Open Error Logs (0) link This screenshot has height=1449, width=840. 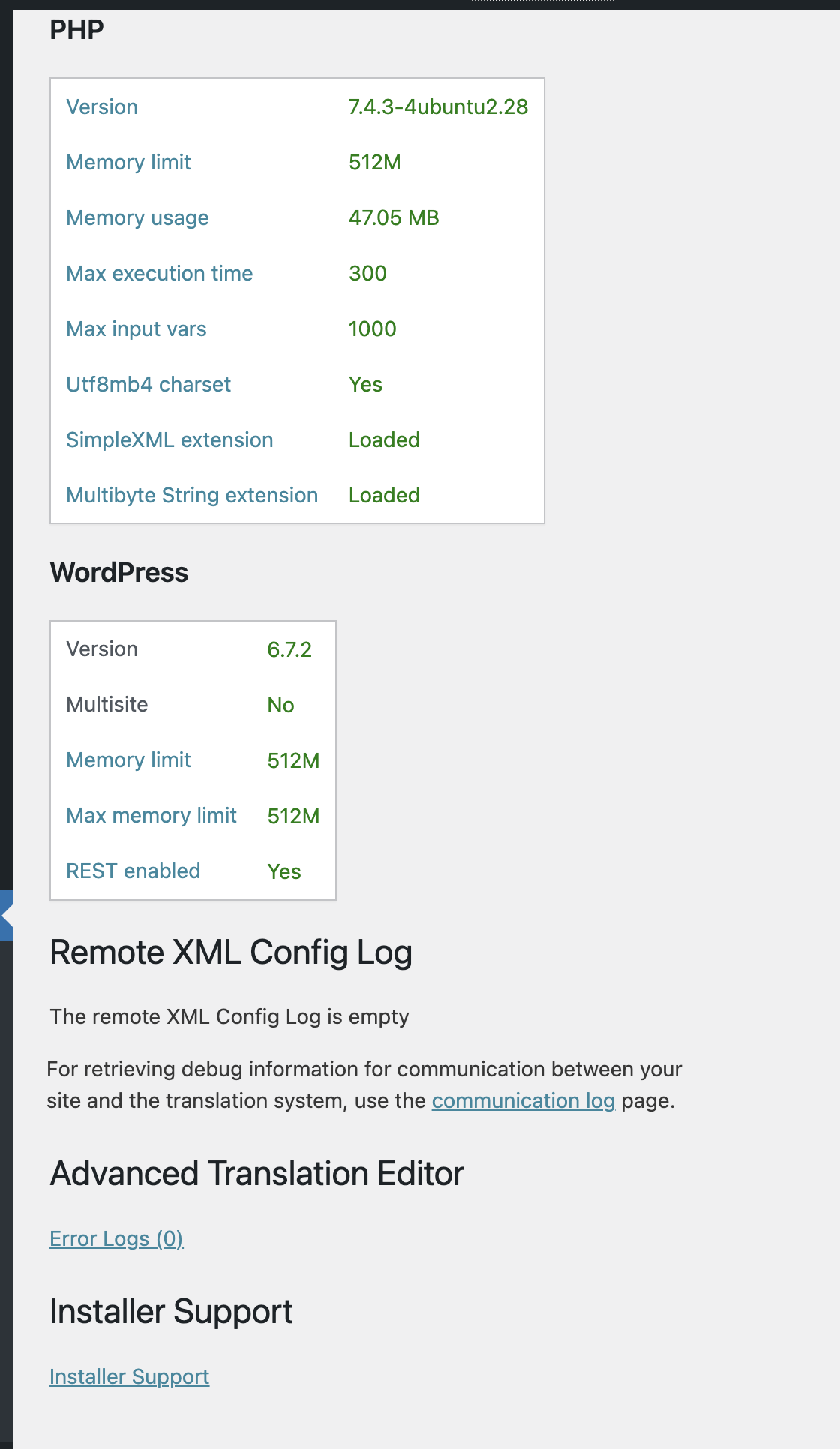pyautogui.click(x=116, y=1238)
